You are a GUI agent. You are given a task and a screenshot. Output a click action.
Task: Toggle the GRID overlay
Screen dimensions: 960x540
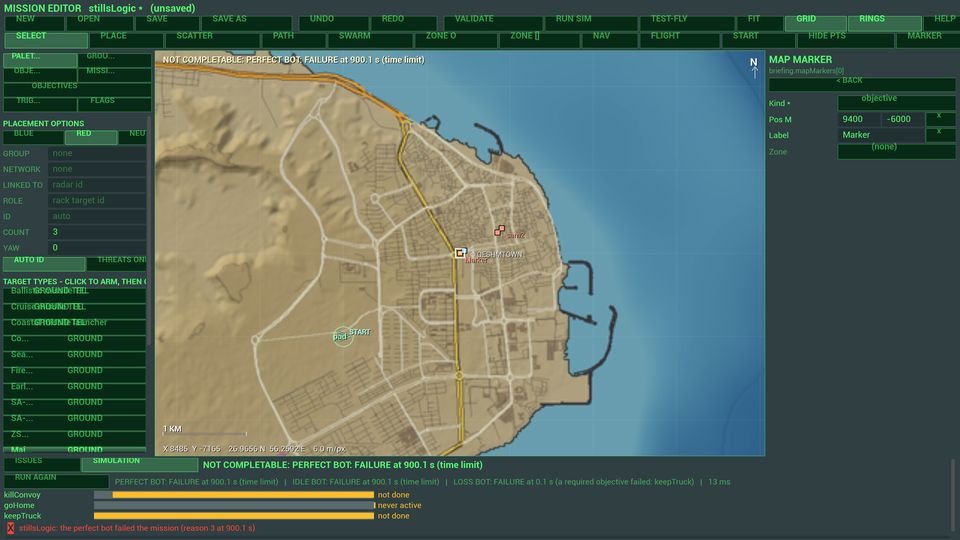coord(816,23)
